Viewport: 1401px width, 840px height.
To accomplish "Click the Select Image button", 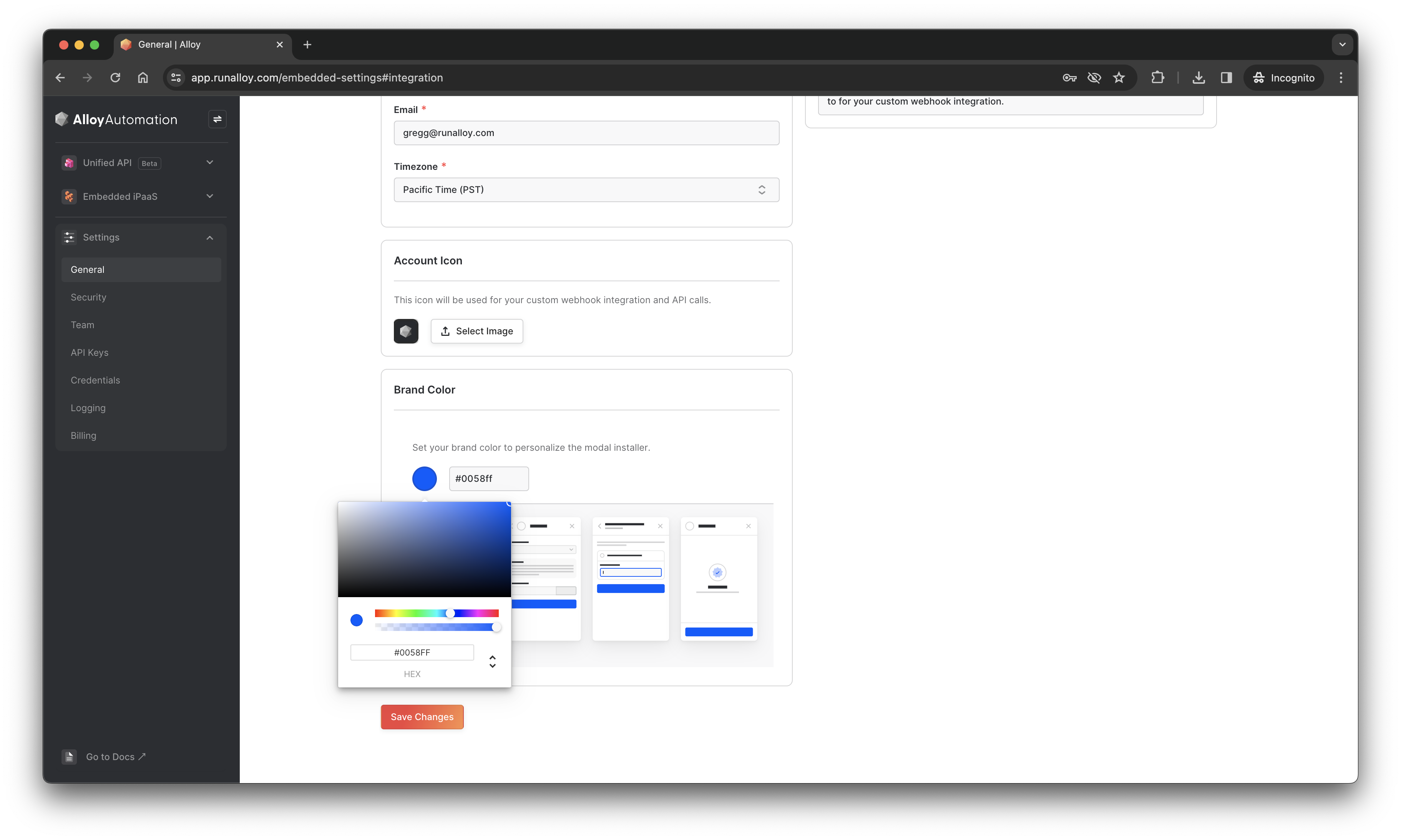I will point(476,331).
